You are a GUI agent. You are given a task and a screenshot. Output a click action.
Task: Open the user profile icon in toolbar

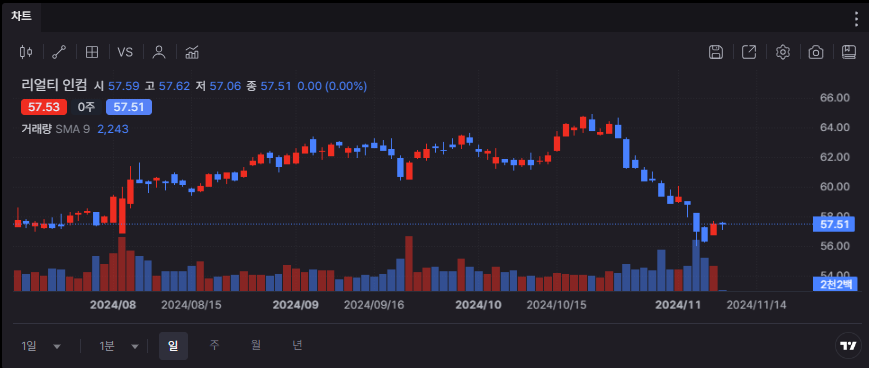pyautogui.click(x=159, y=53)
